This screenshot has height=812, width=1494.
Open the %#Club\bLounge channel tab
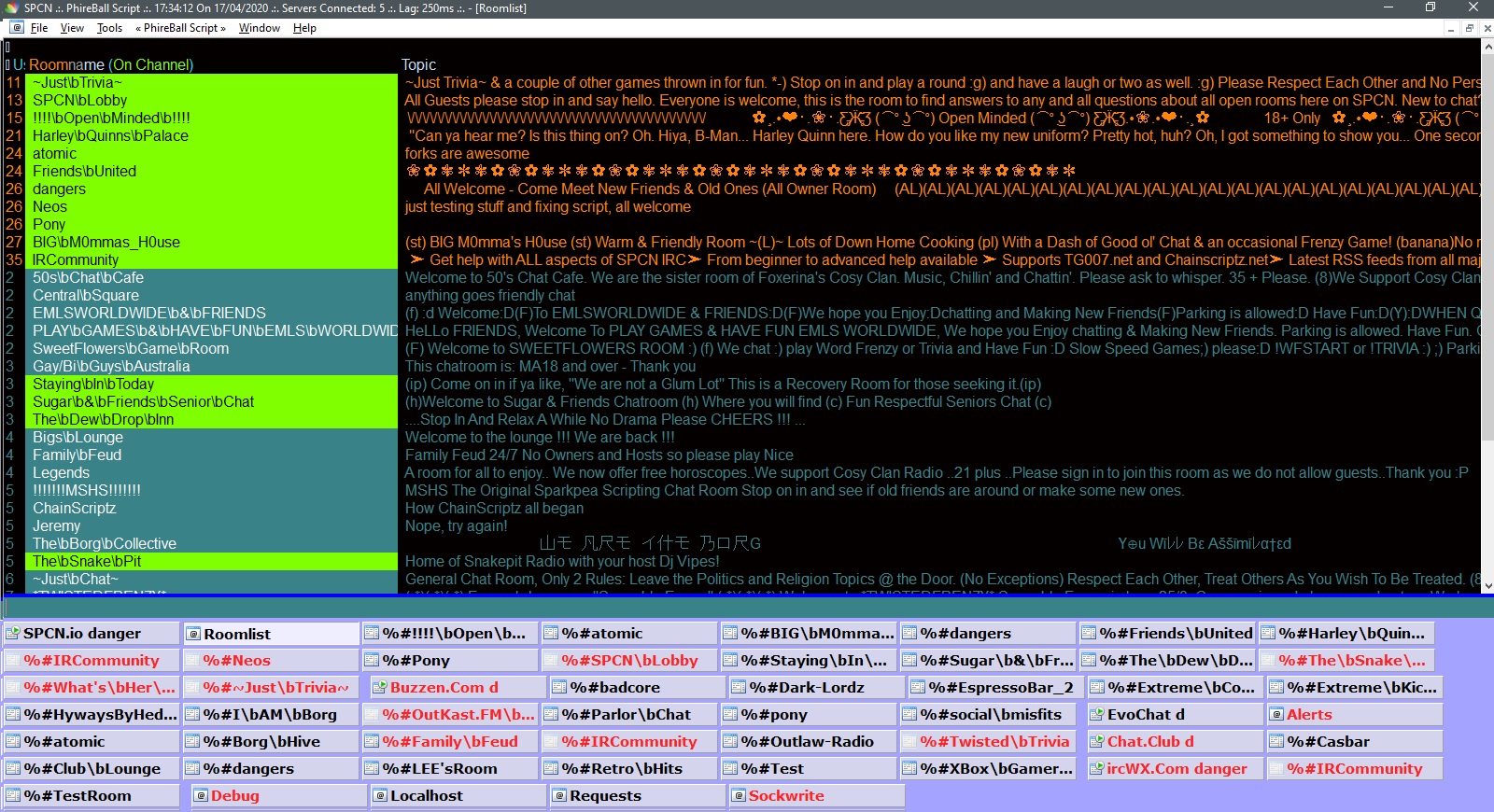click(x=91, y=769)
